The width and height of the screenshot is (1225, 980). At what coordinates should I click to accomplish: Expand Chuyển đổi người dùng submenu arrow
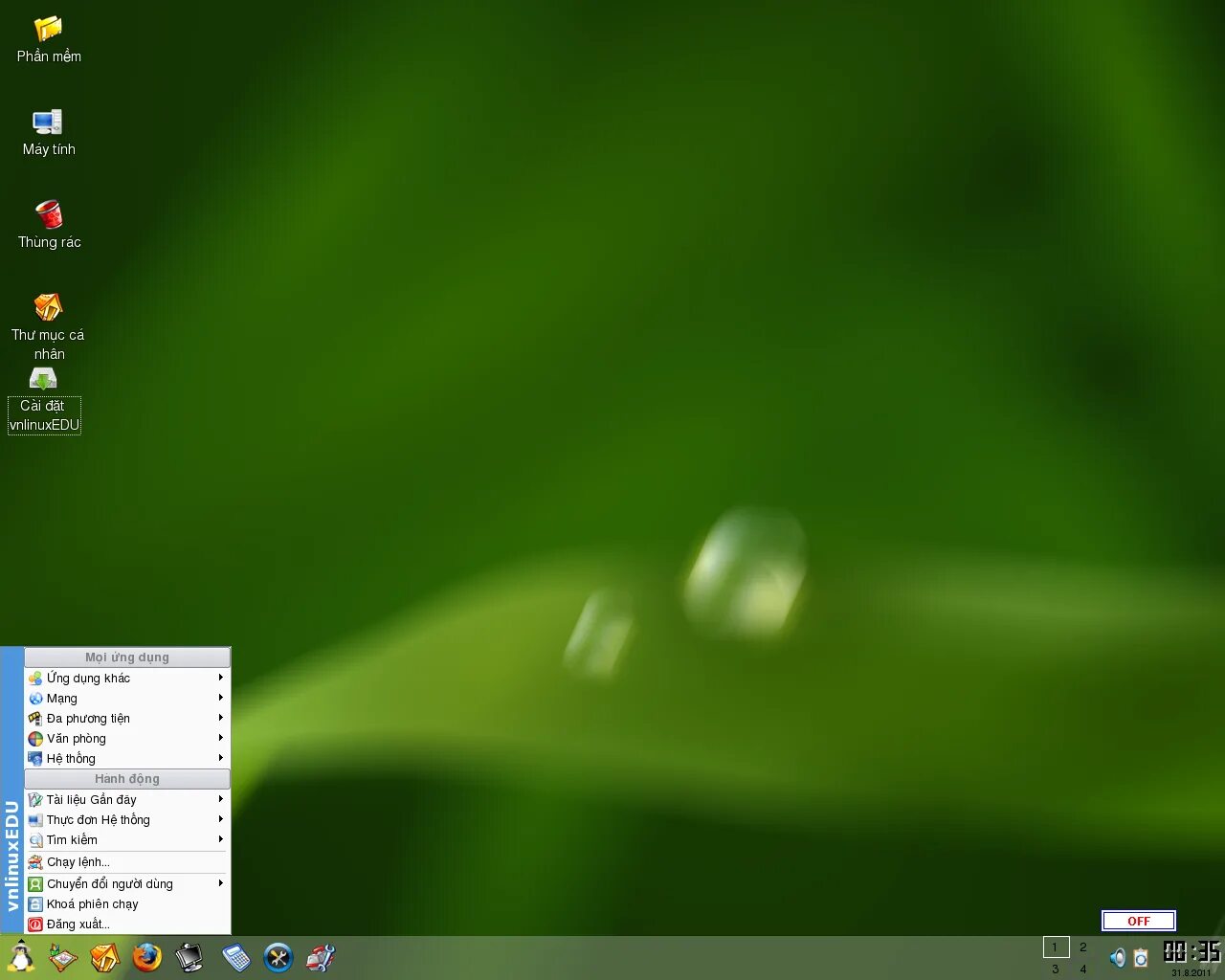220,883
